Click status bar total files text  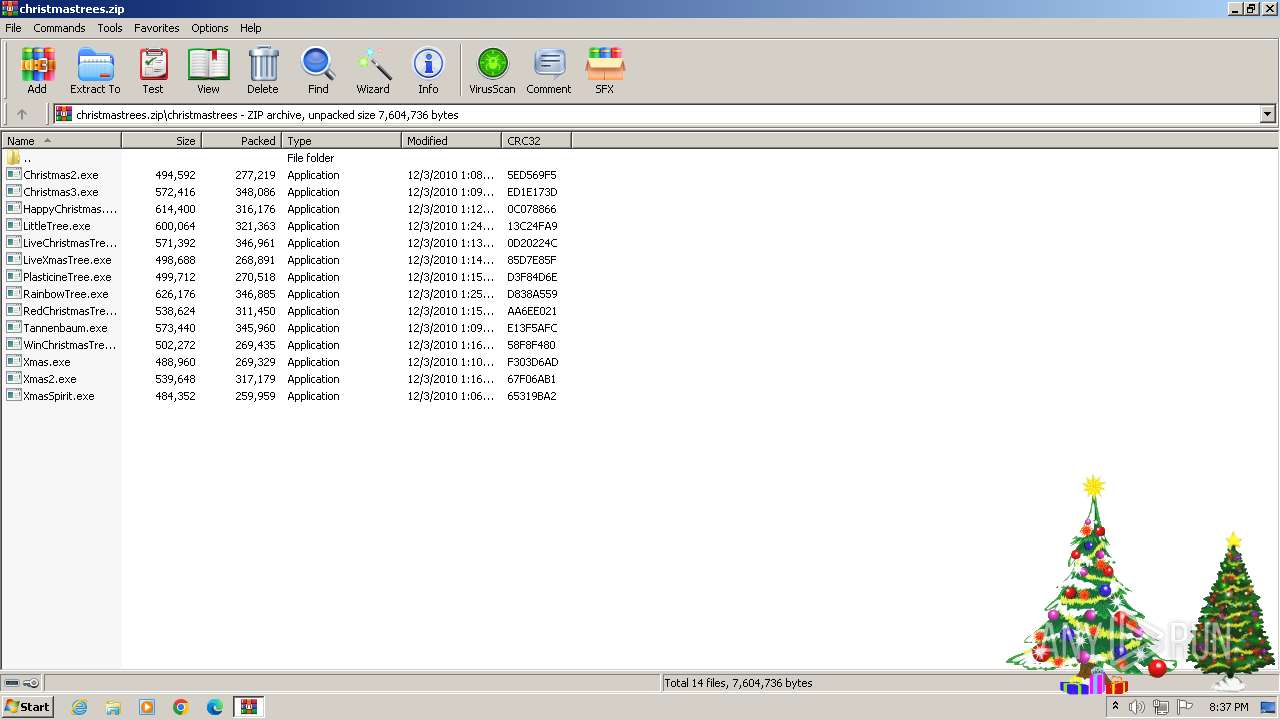738,683
